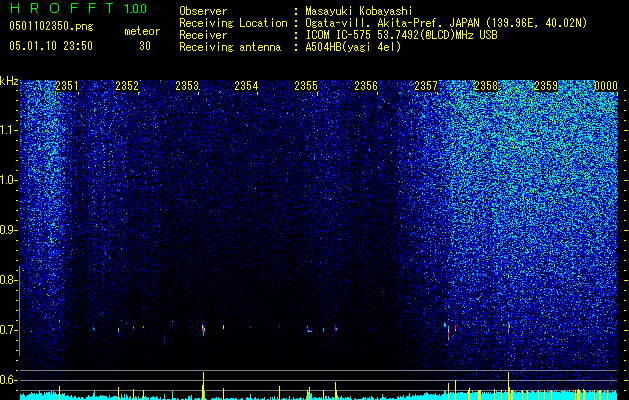Click the 2357 time axis marker

coord(426,86)
